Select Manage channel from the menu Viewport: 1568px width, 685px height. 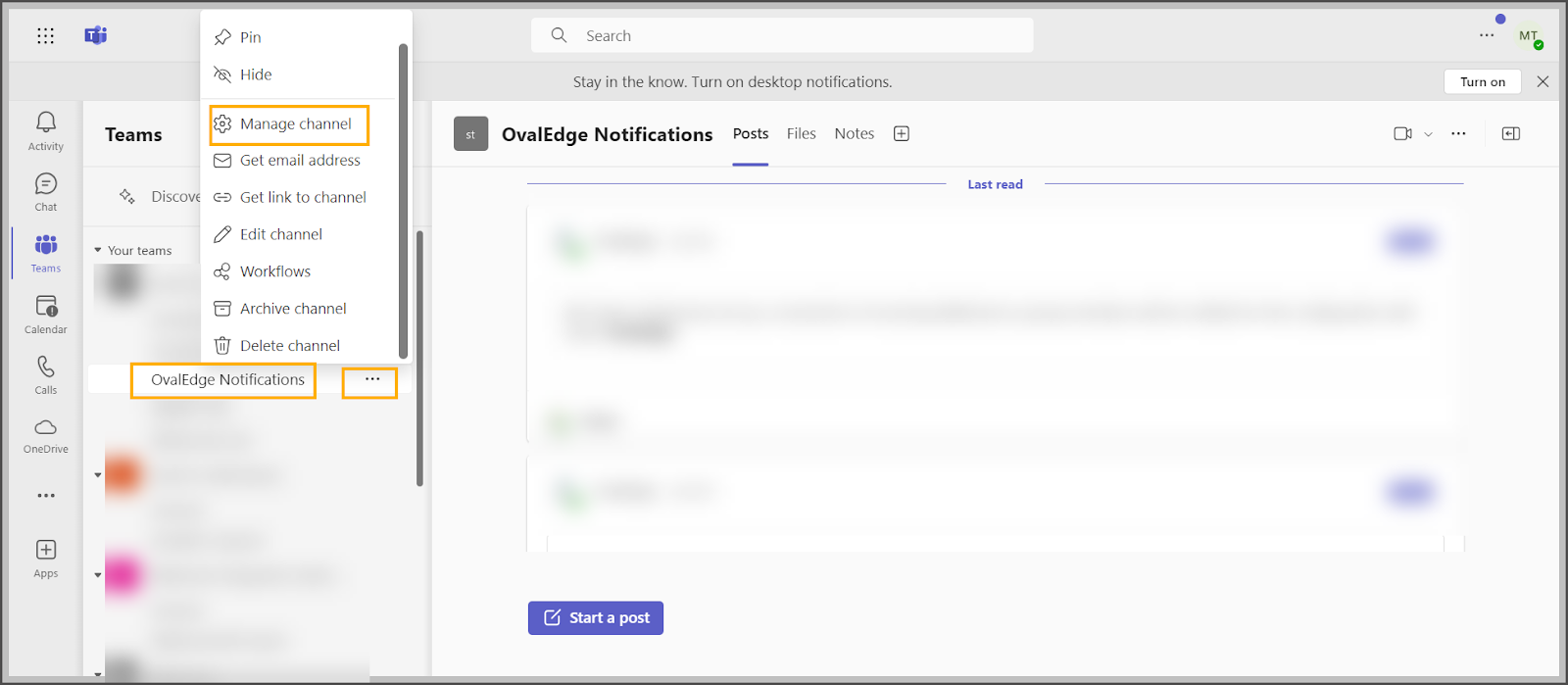[x=295, y=124]
